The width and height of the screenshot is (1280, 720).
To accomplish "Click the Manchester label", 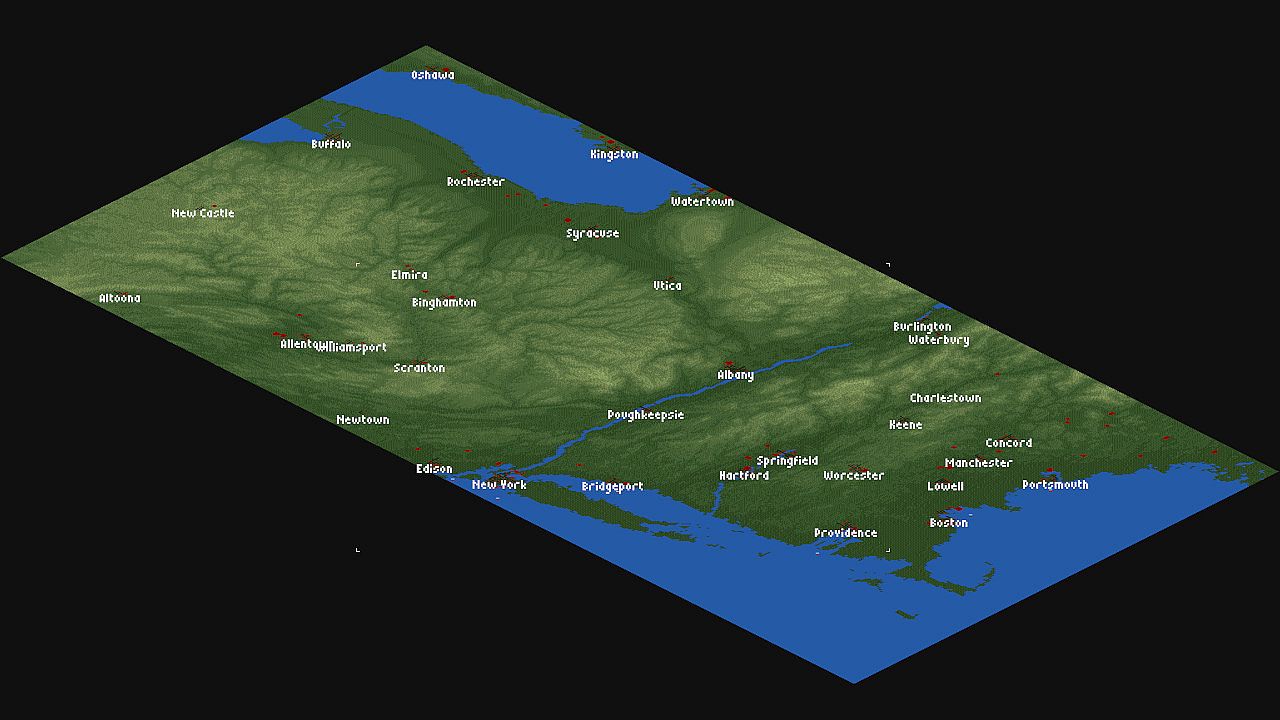I will click(x=979, y=463).
